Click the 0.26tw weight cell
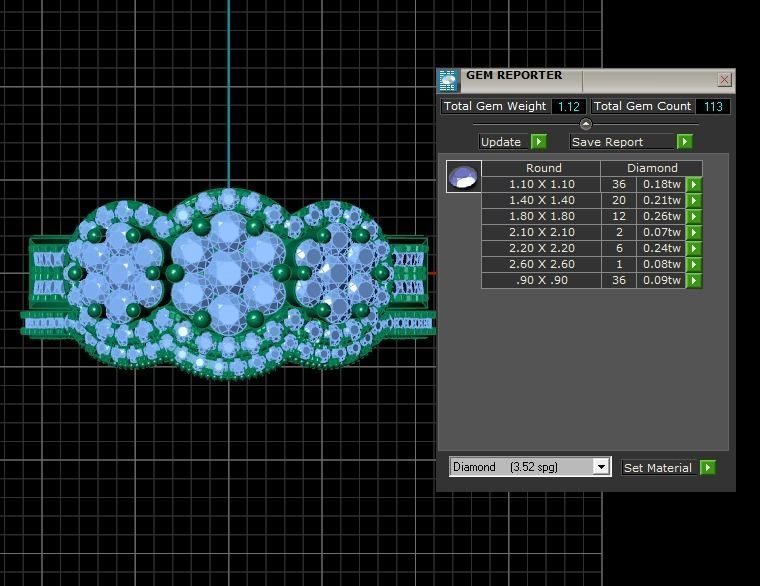Image resolution: width=760 pixels, height=586 pixels. pyautogui.click(x=661, y=216)
